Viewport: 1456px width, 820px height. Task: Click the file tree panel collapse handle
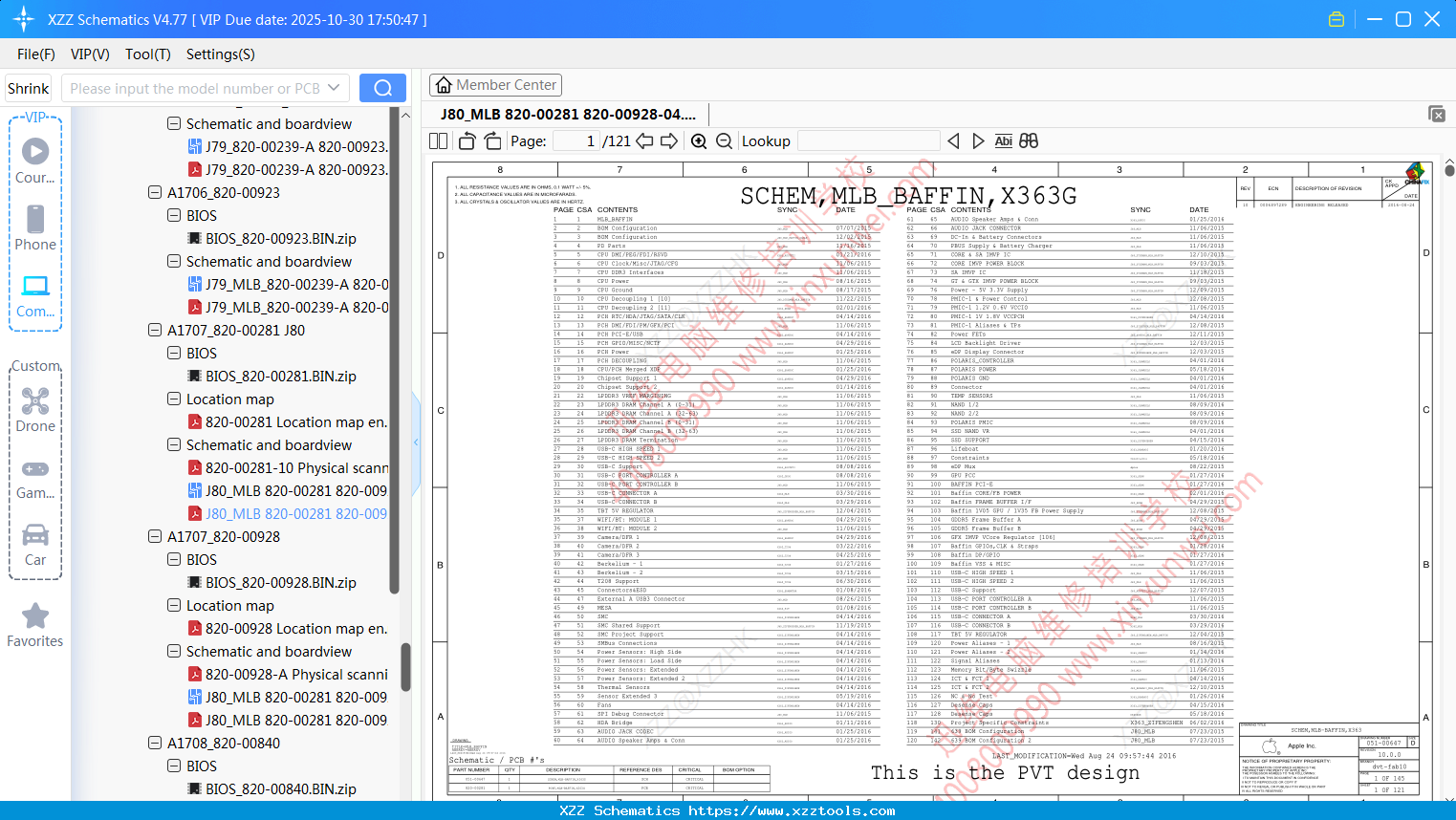[416, 442]
